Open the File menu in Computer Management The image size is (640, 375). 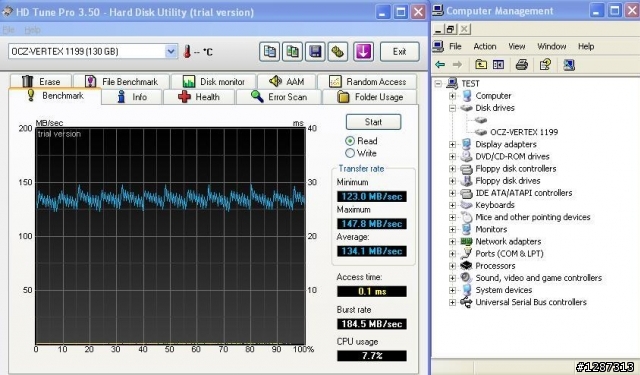(x=455, y=47)
